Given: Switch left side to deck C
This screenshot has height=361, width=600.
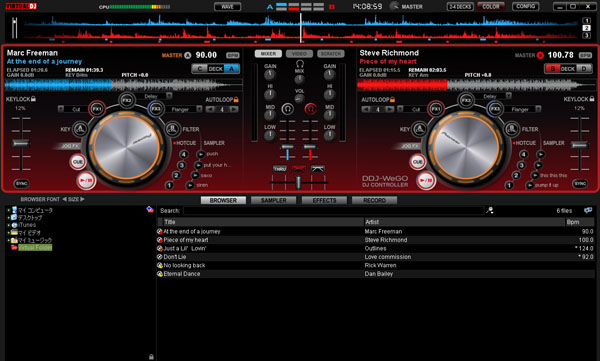Looking at the screenshot, I should pos(199,69).
